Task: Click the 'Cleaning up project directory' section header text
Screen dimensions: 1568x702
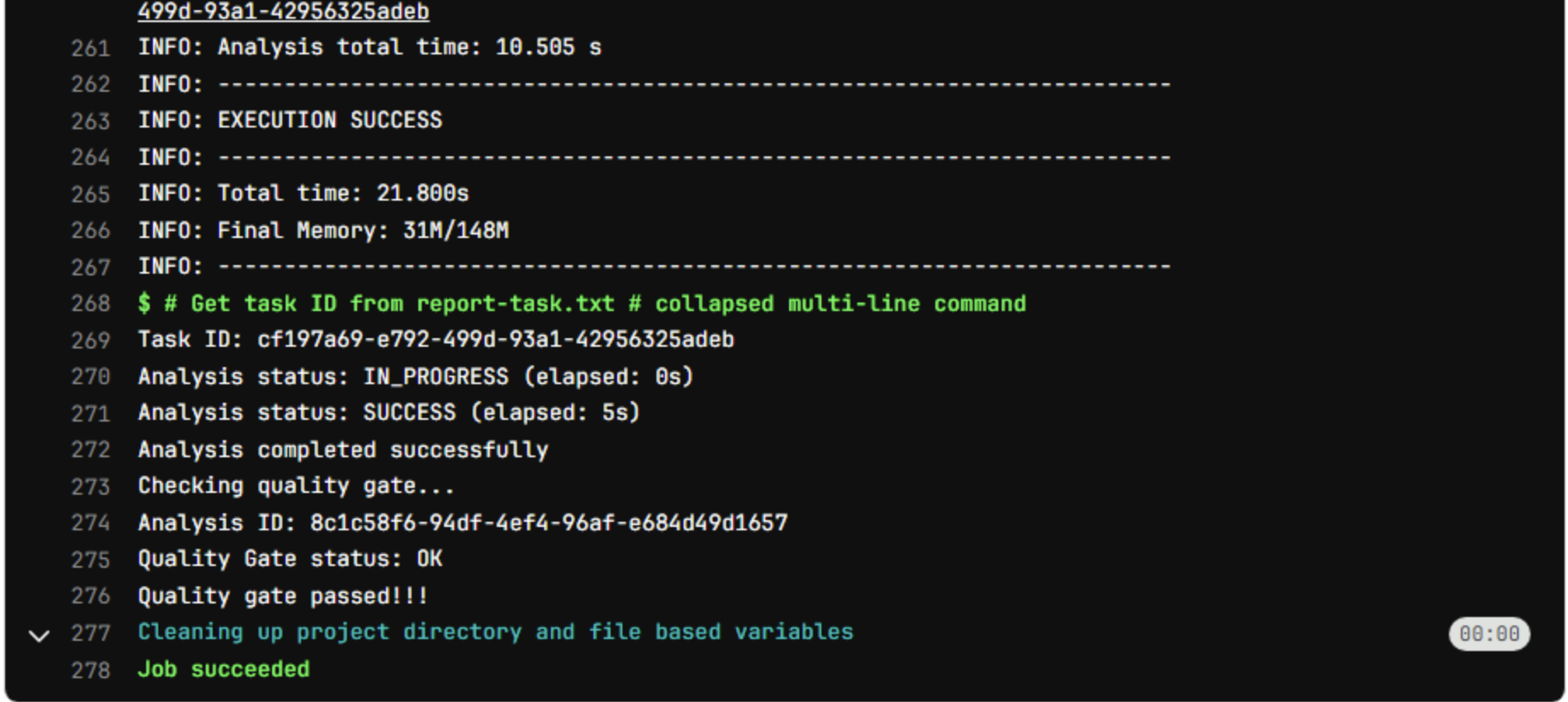Action: point(495,633)
